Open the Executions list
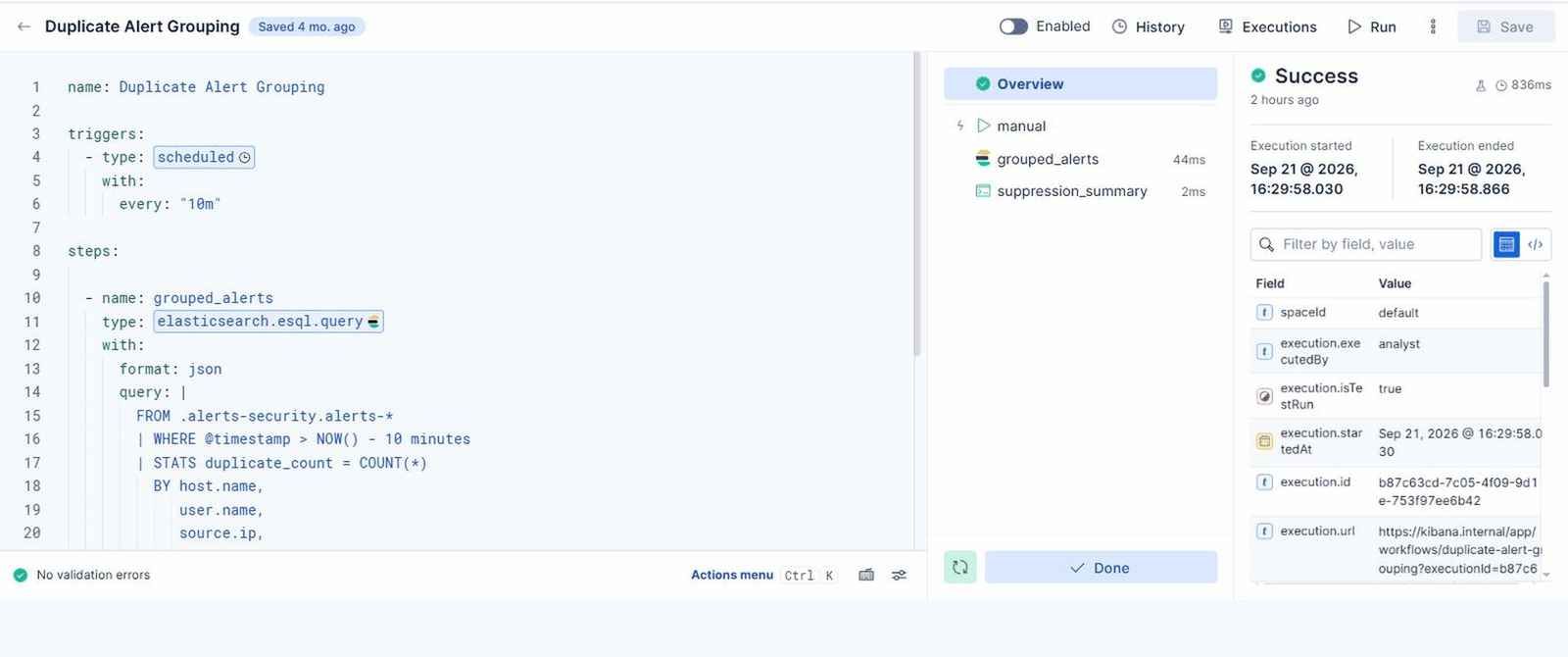Screen dimensions: 1568x657 coord(1267,26)
